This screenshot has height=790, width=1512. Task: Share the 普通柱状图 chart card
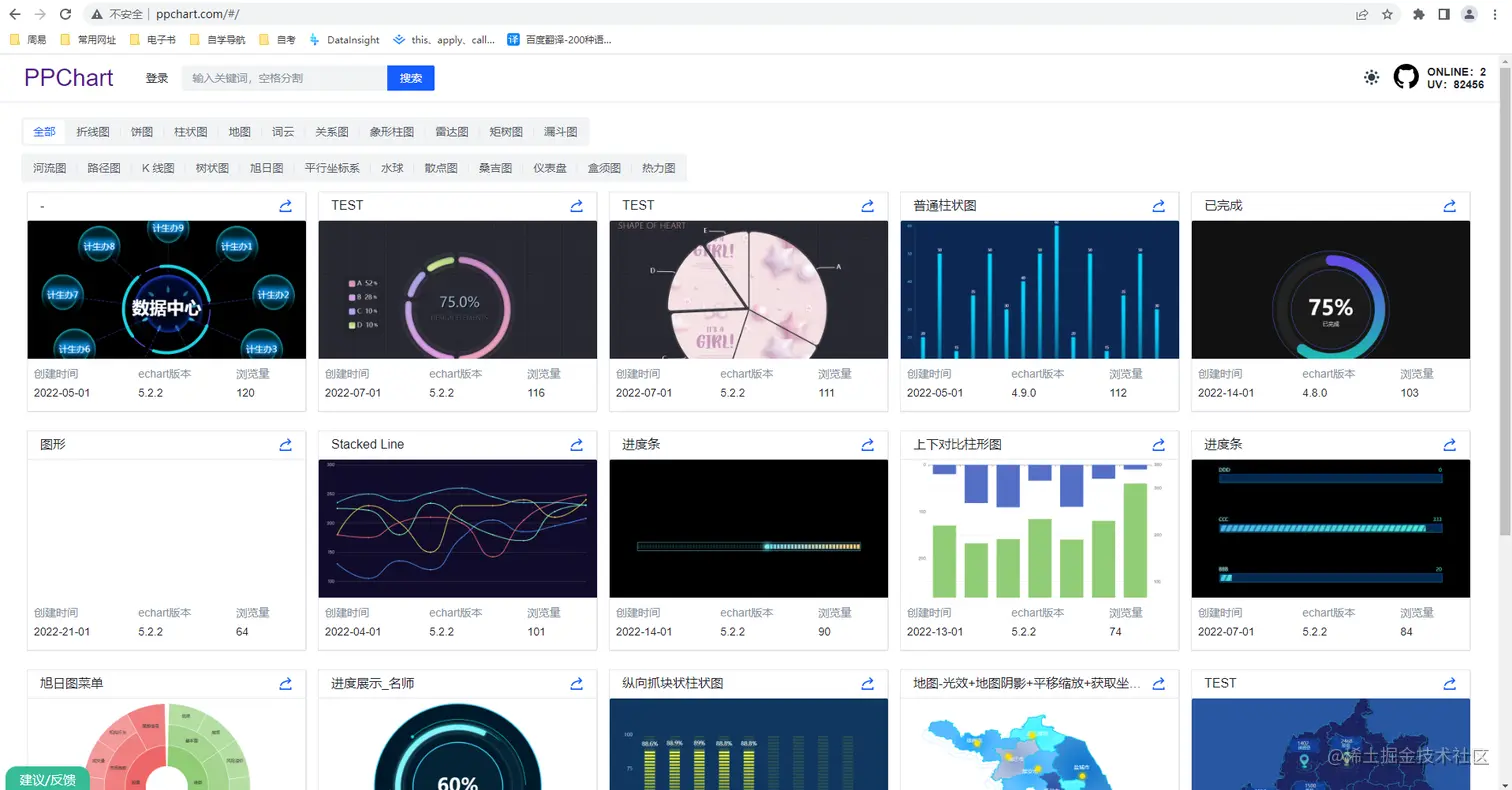1158,206
